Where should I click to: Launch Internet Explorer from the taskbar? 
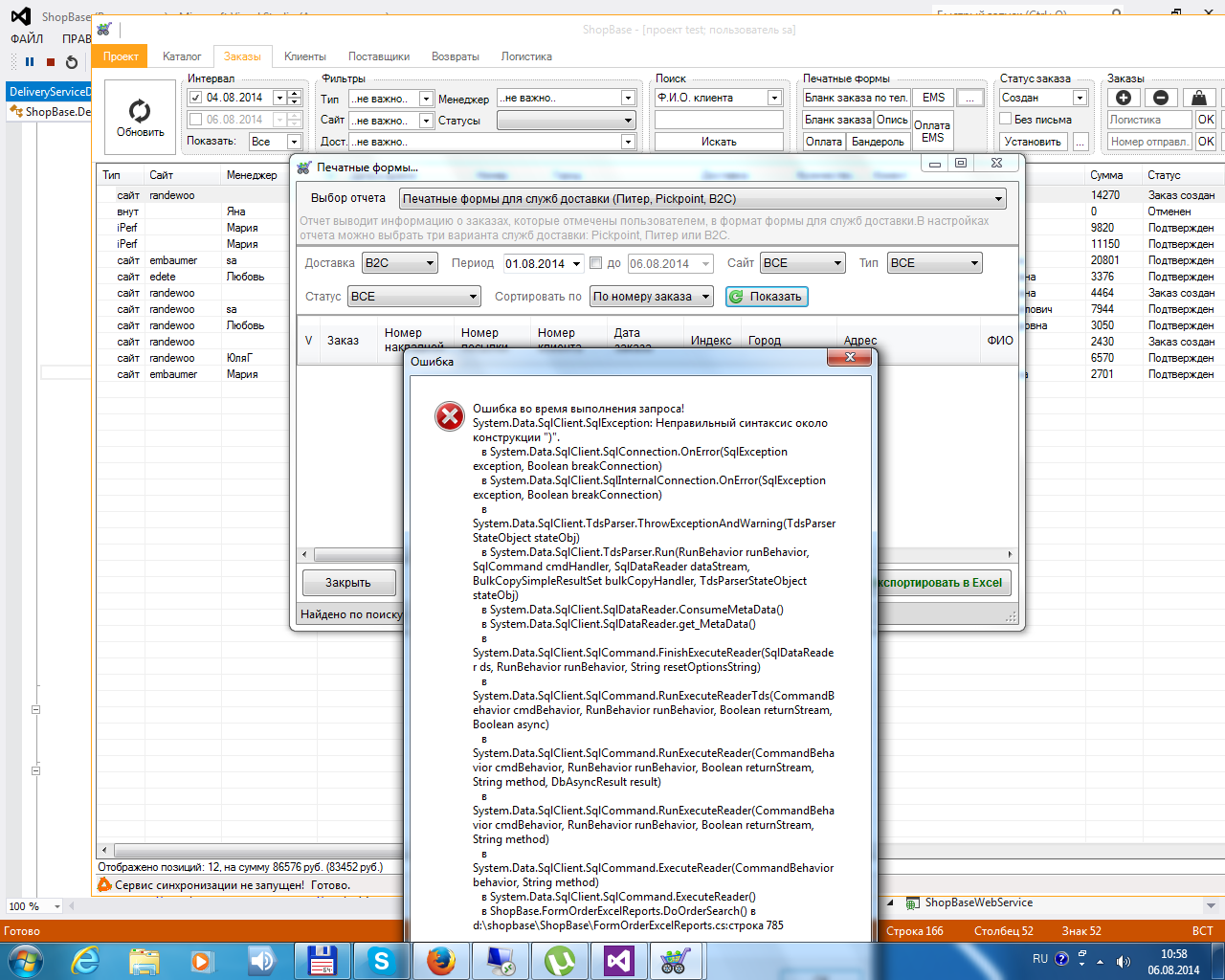(x=85, y=960)
